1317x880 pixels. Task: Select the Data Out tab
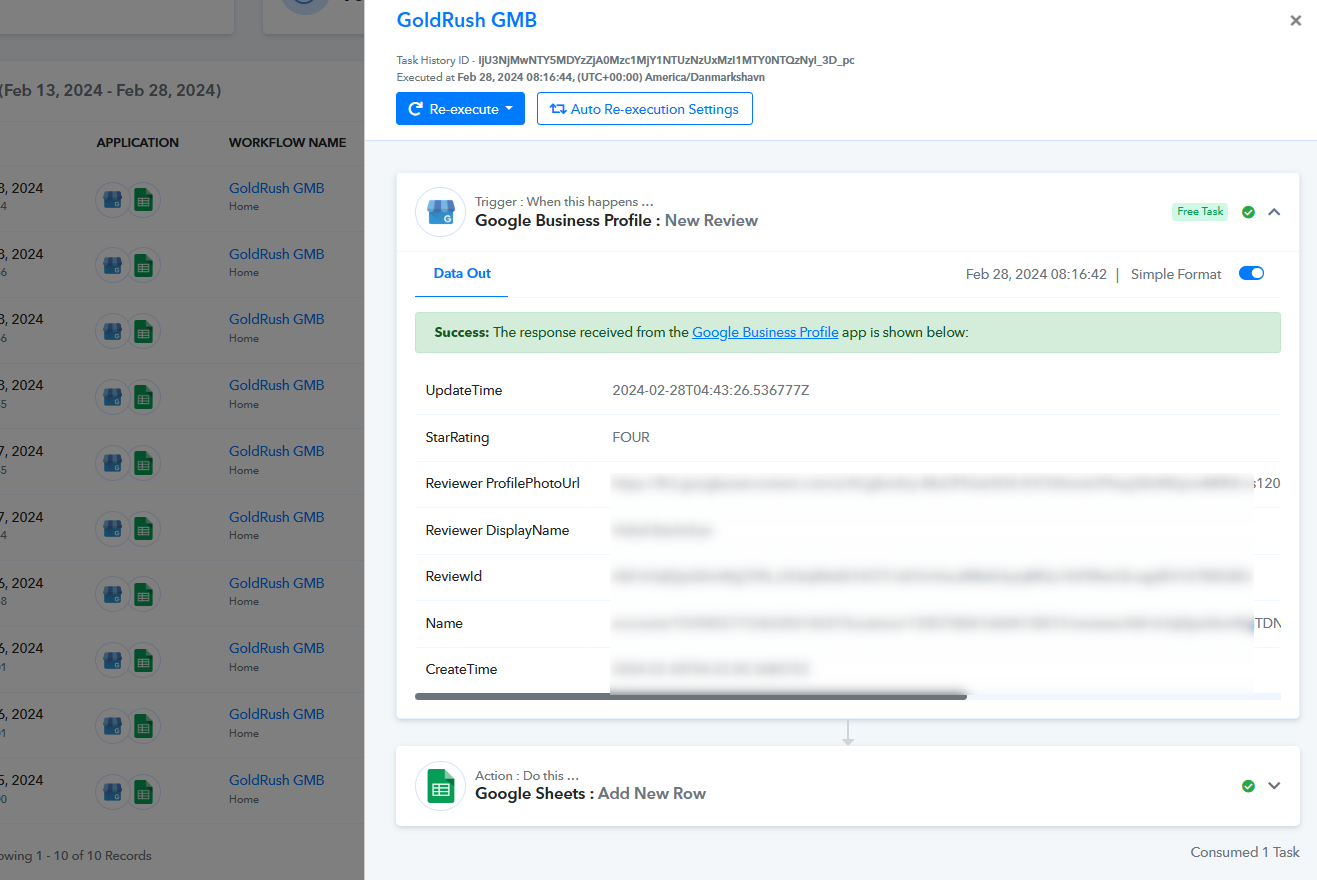tap(462, 273)
